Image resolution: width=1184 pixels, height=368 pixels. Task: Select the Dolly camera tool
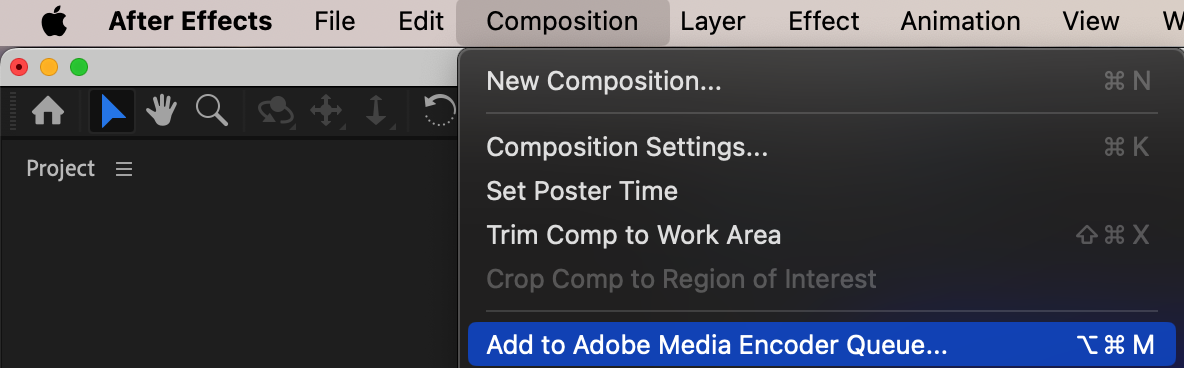pos(376,112)
